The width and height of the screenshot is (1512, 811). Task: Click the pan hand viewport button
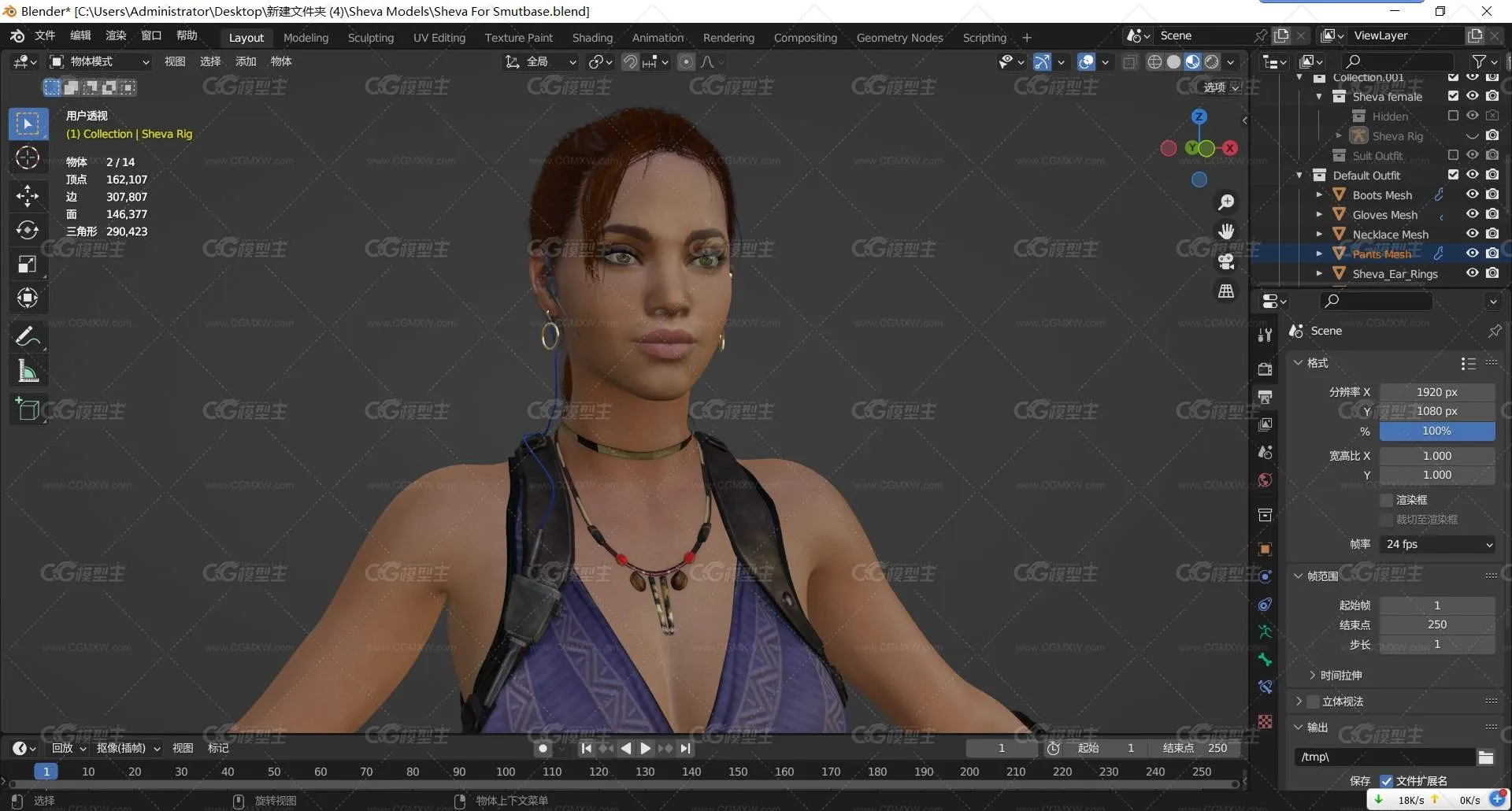1226,231
